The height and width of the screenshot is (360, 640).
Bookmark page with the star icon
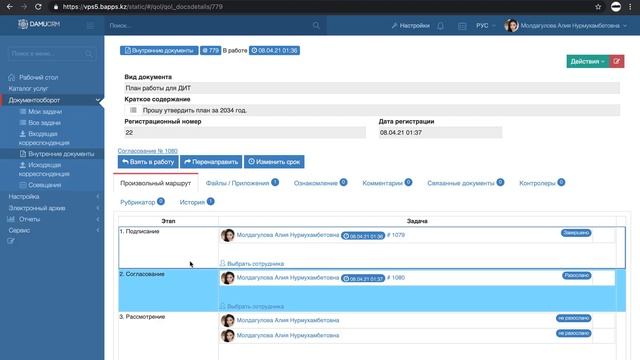(x=598, y=7)
